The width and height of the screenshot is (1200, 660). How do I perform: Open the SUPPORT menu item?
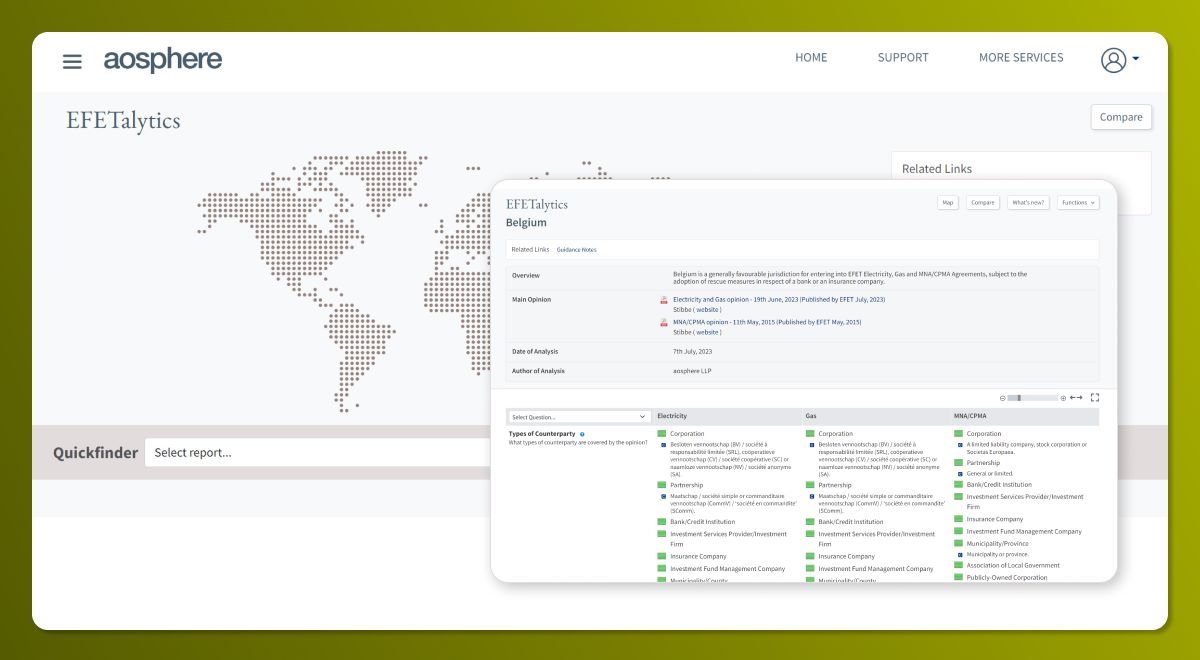point(903,58)
